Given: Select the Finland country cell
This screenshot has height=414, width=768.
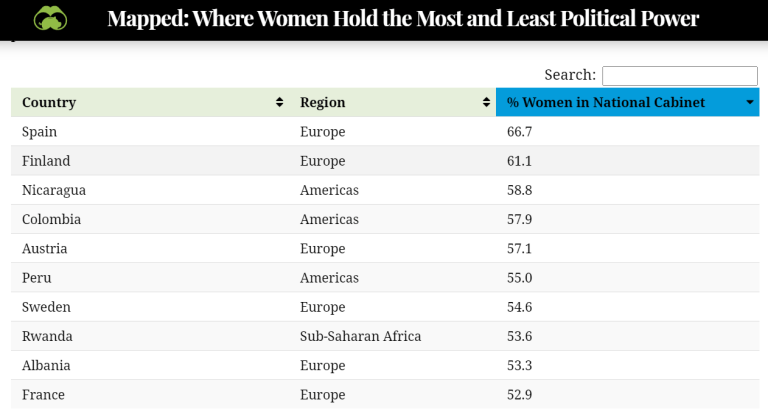Looking at the screenshot, I should [x=46, y=161].
